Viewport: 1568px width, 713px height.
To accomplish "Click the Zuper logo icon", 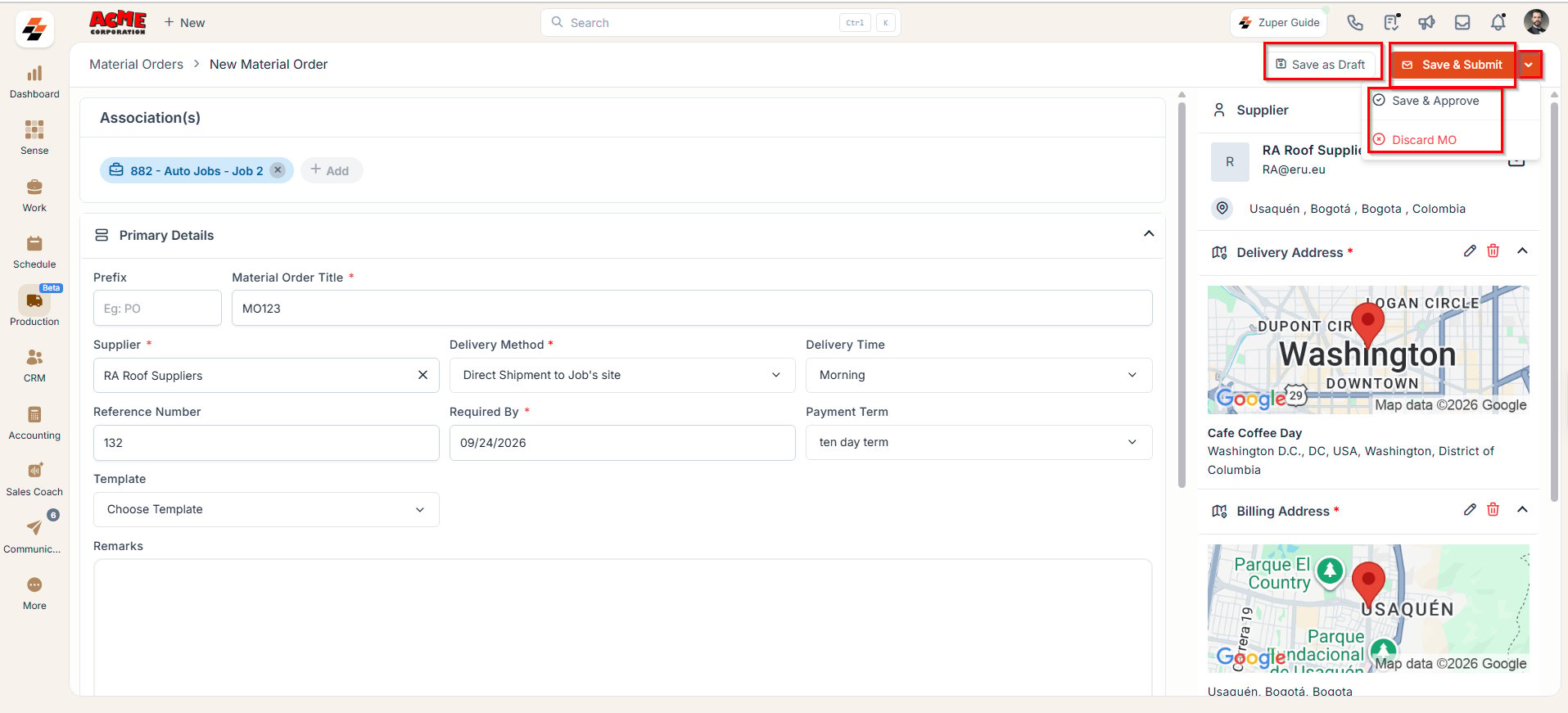I will (34, 29).
